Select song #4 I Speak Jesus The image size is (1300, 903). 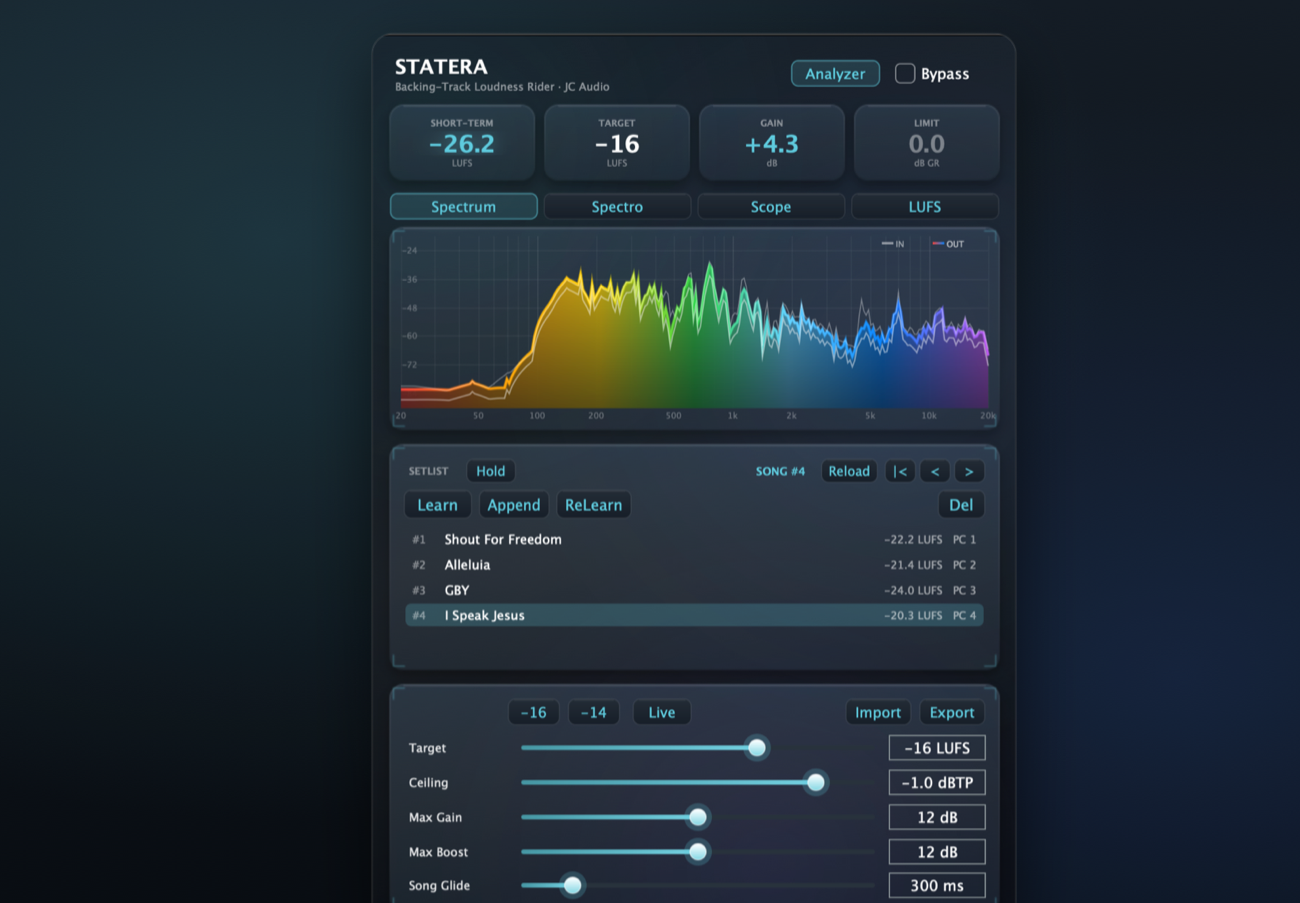694,615
